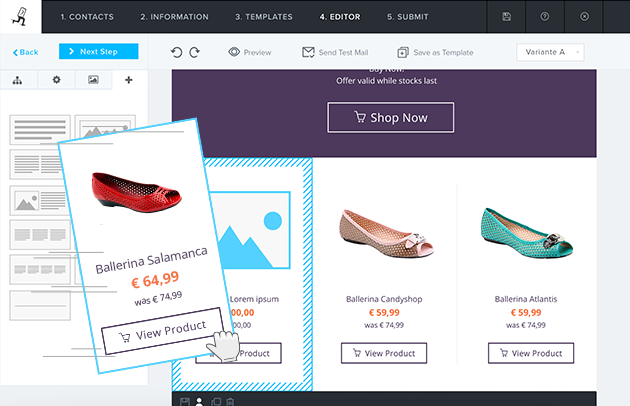Click the 'Ballerina Candyshop' product title
630x406 pixels.
[384, 299]
